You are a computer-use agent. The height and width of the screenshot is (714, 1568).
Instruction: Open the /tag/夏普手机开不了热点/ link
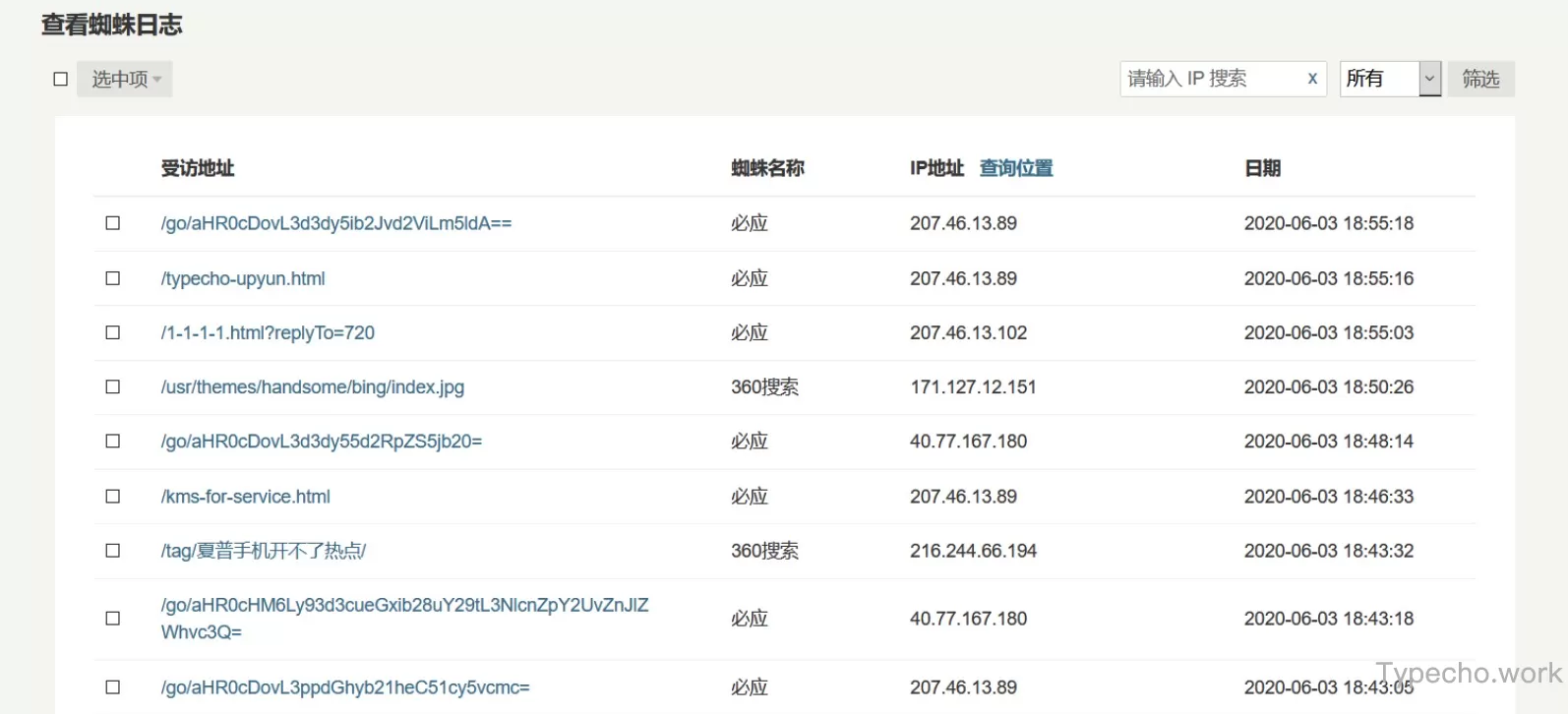point(264,551)
